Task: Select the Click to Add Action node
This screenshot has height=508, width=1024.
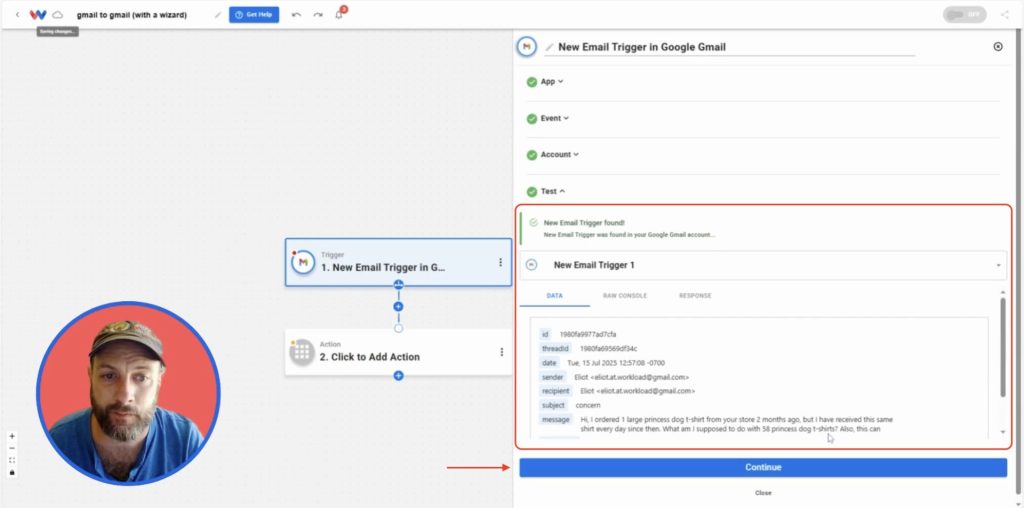Action: [398, 352]
